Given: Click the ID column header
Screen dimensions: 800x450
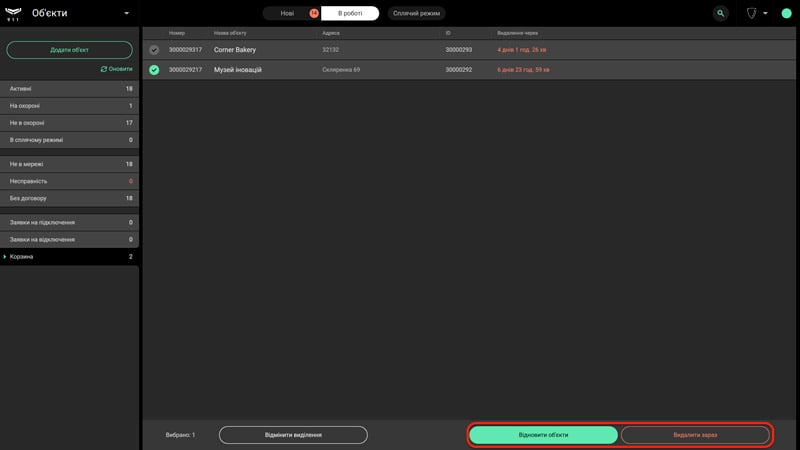Looking at the screenshot, I should point(448,33).
